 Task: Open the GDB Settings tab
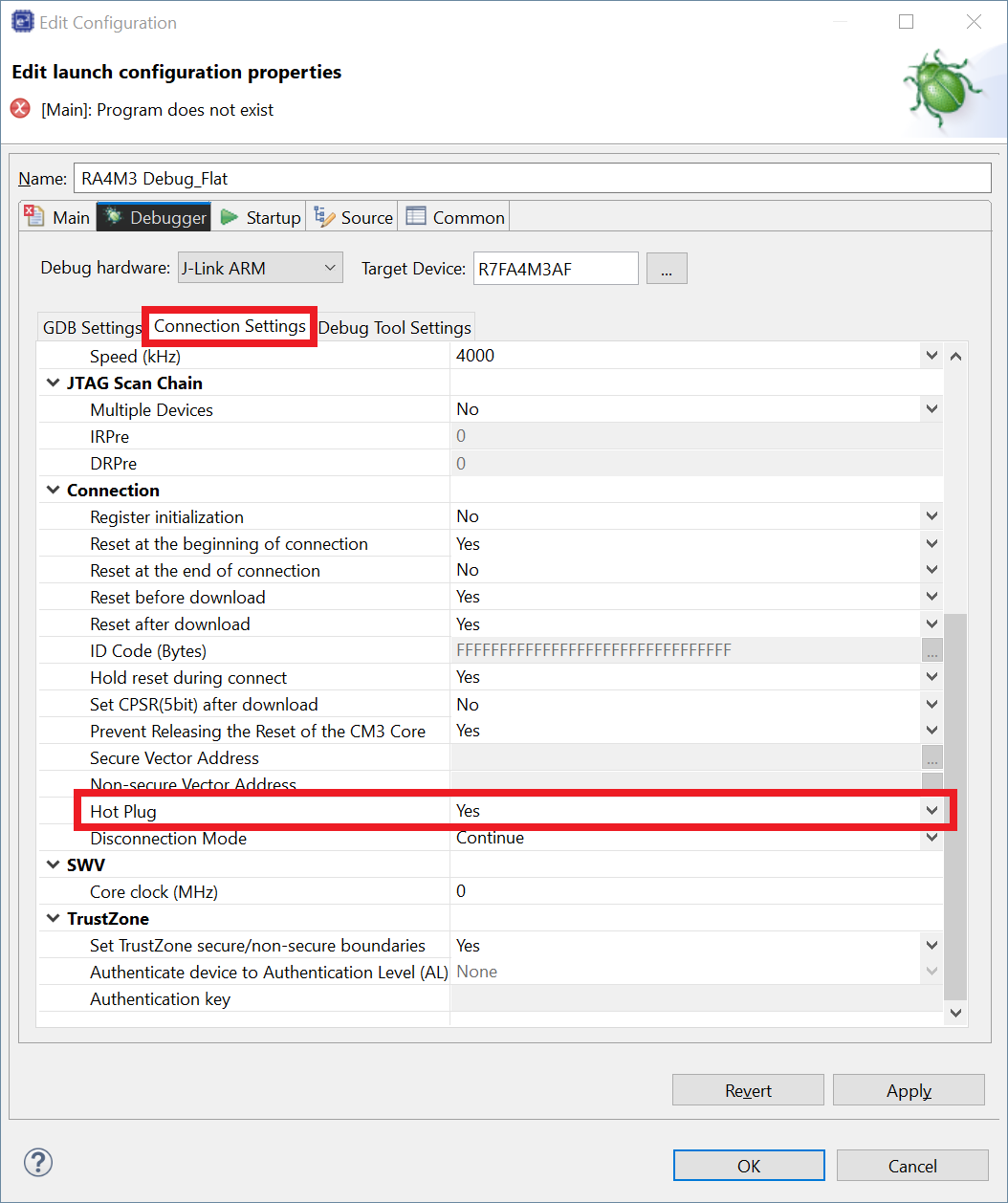(x=92, y=328)
